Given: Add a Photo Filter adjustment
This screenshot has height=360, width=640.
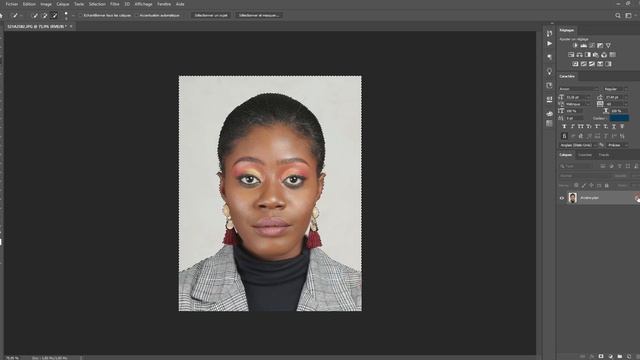Looking at the screenshot, I should (x=596, y=55).
